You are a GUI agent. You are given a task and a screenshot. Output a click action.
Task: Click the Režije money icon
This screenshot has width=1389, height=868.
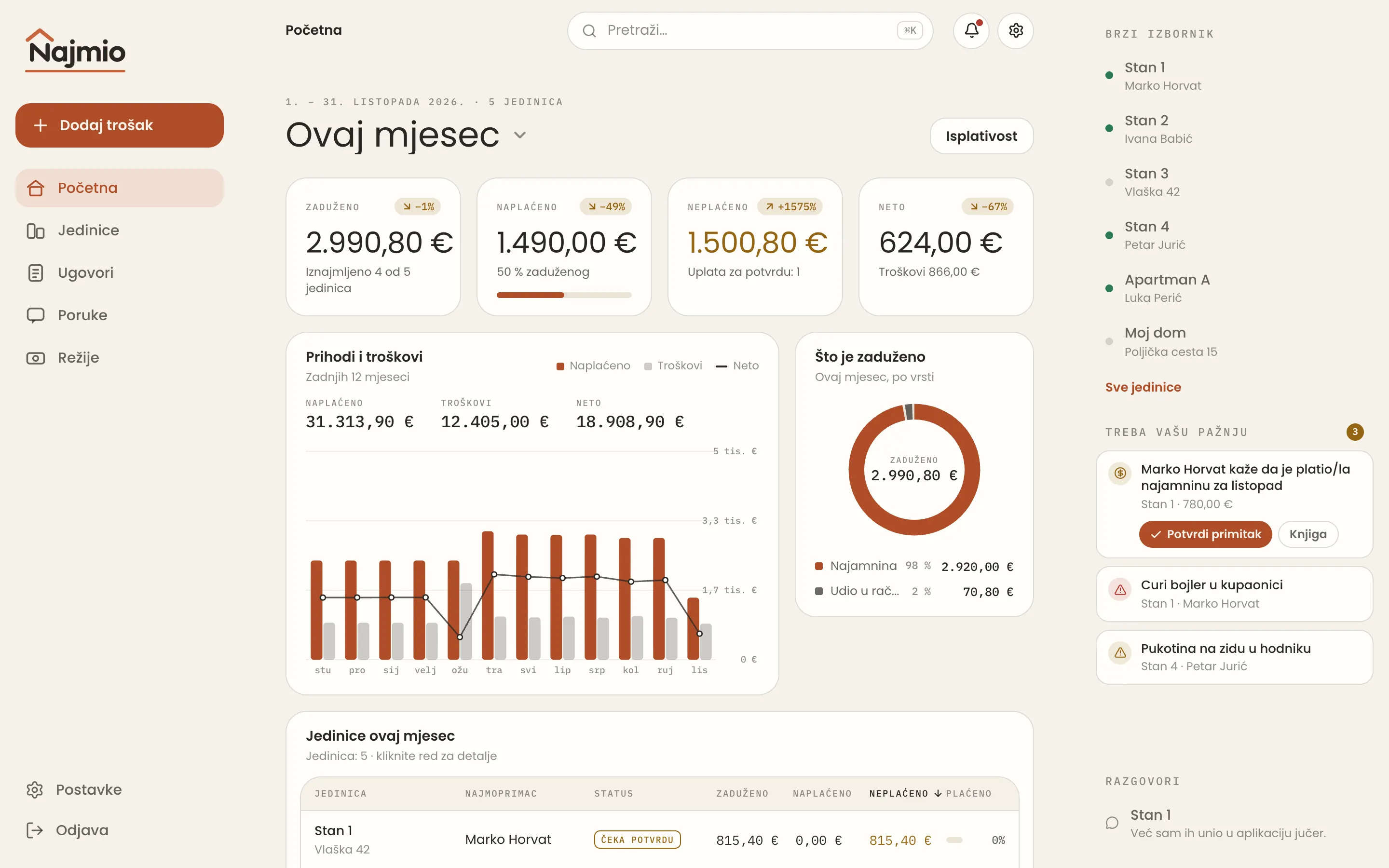(x=36, y=358)
